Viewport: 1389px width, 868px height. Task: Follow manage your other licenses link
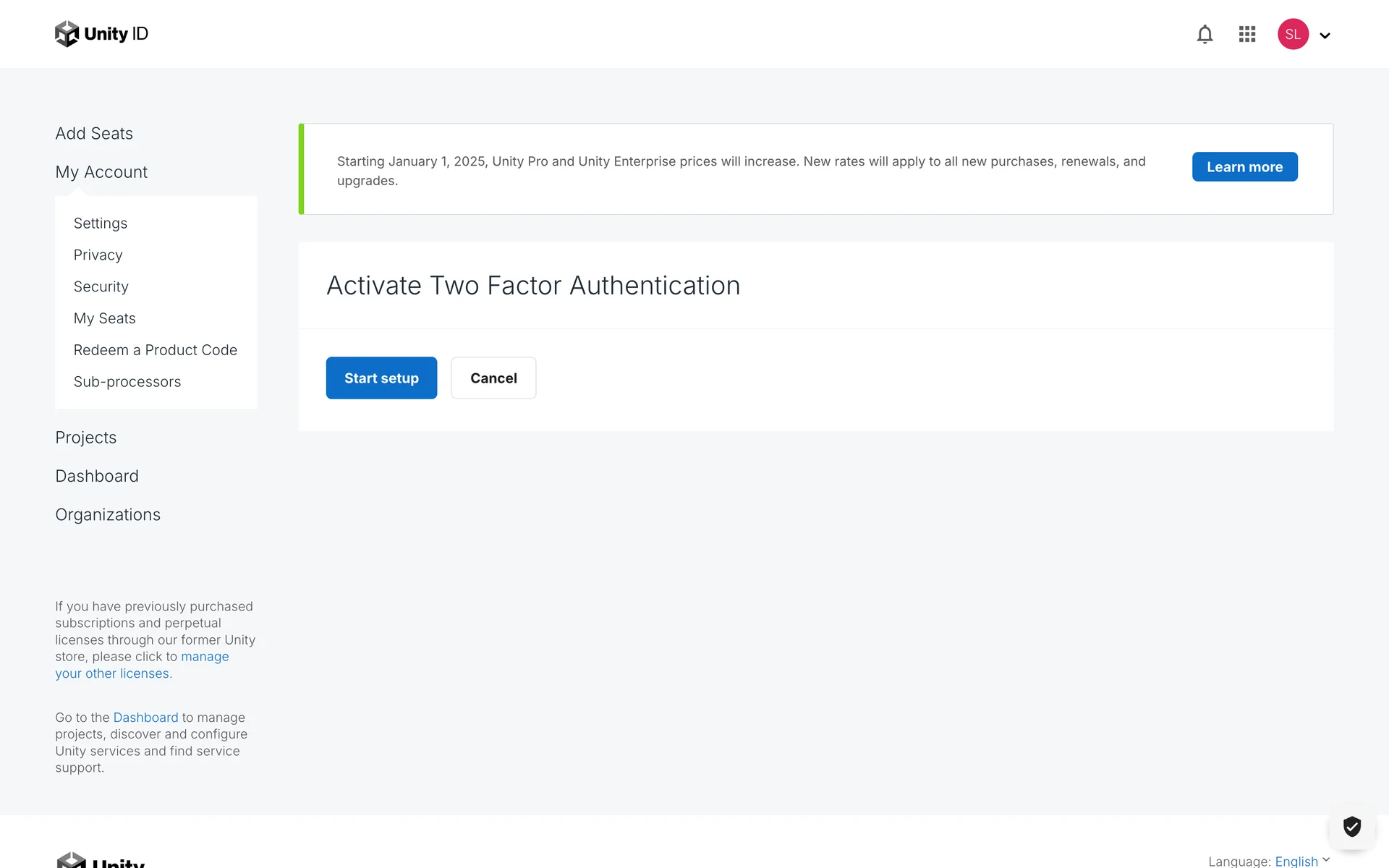tap(204, 657)
